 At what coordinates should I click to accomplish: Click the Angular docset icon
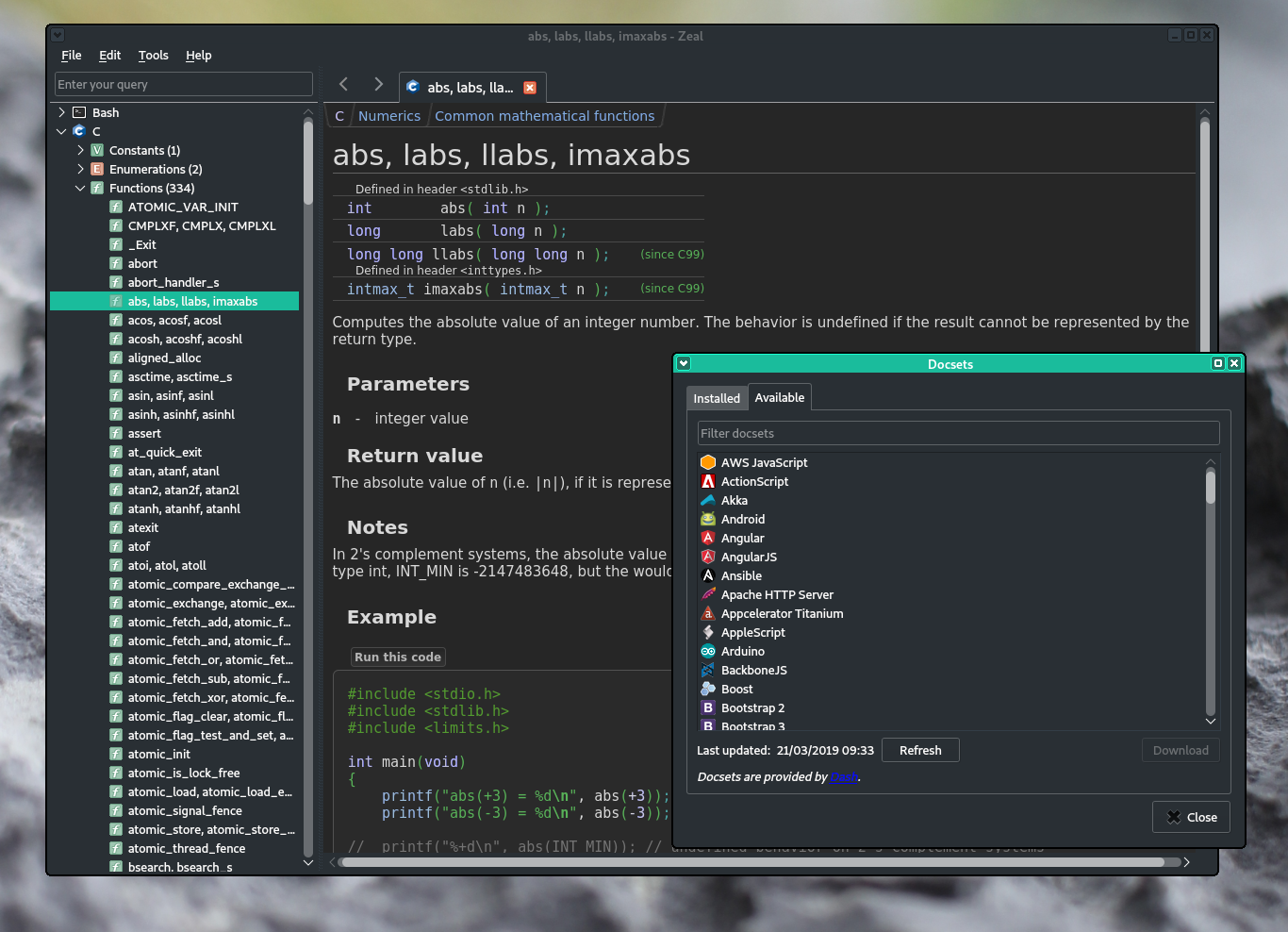tap(708, 539)
